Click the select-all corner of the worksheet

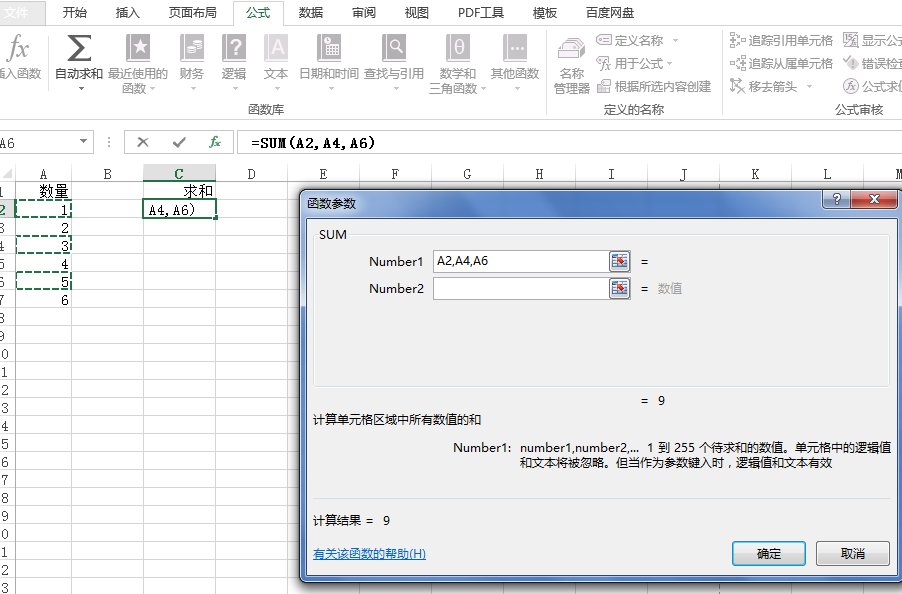coord(7,174)
